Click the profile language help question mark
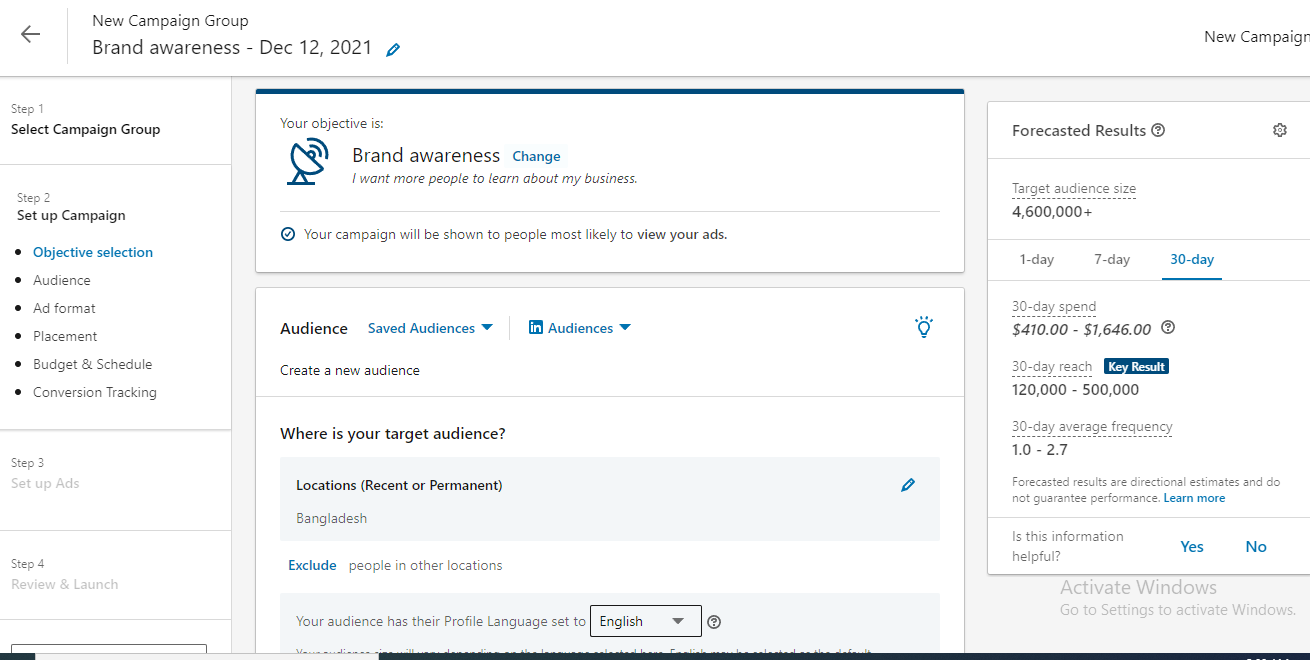Image resolution: width=1310 pixels, height=660 pixels. [713, 621]
